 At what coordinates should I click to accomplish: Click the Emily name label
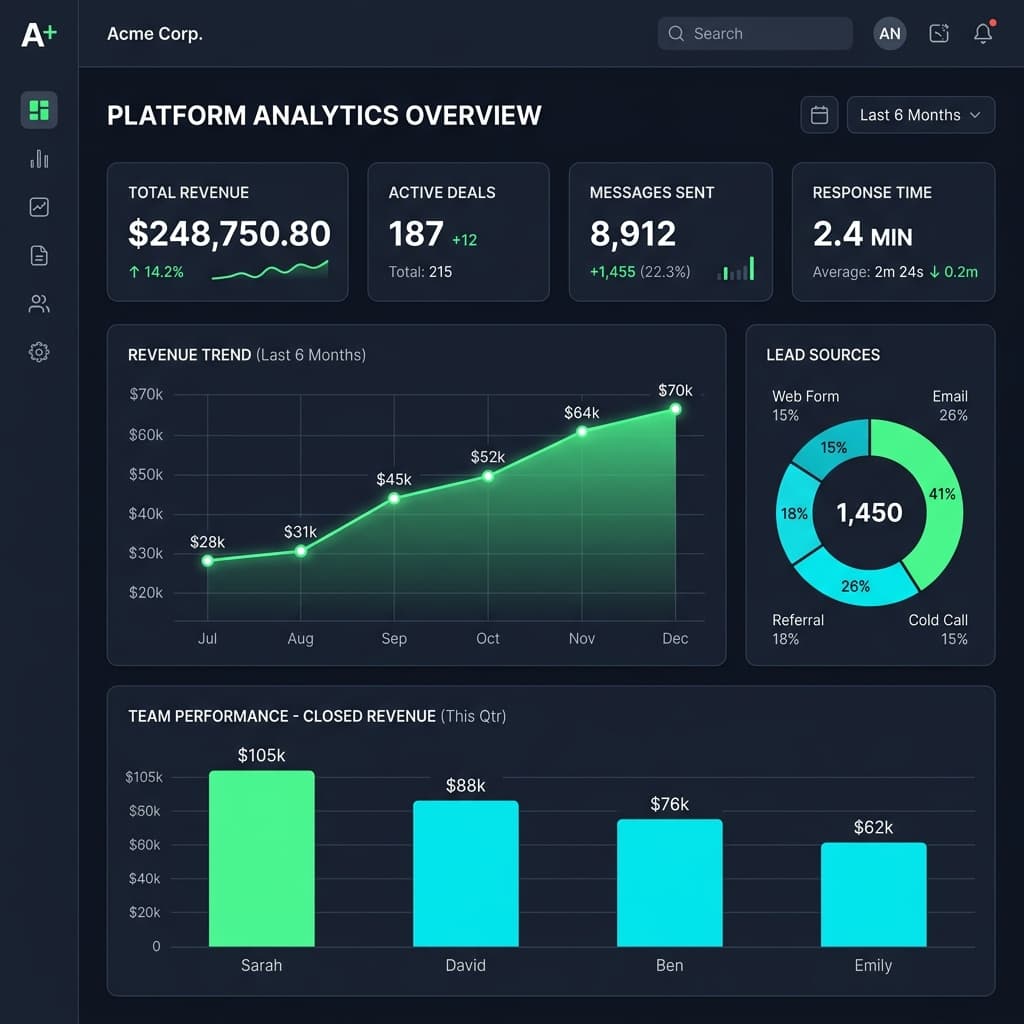tap(873, 965)
